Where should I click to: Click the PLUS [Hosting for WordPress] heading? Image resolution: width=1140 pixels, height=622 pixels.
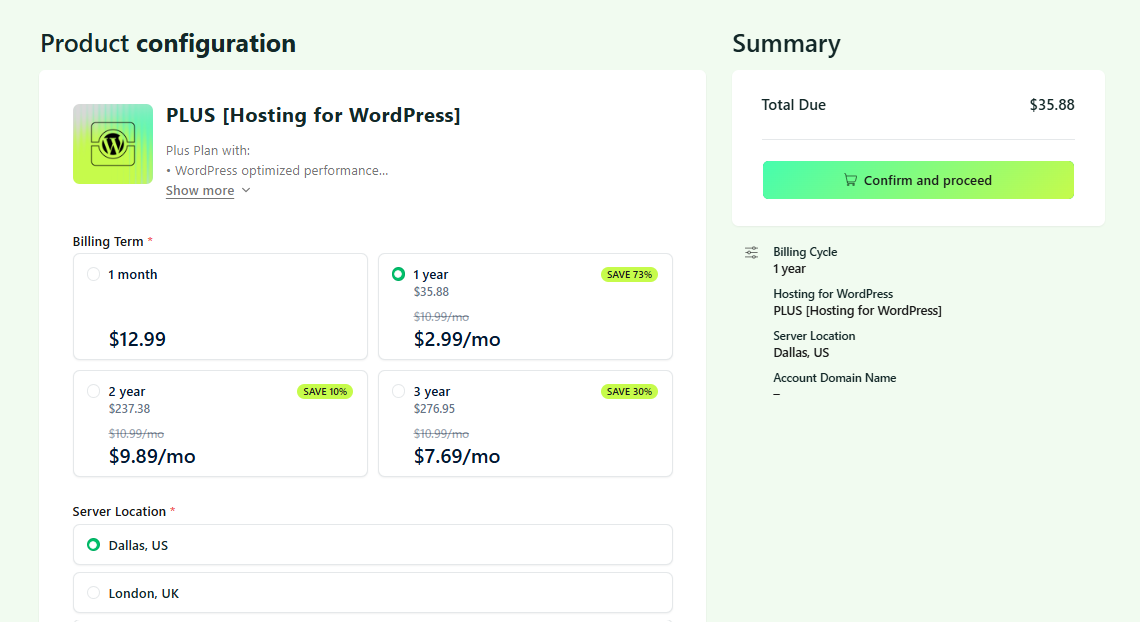pyautogui.click(x=313, y=116)
